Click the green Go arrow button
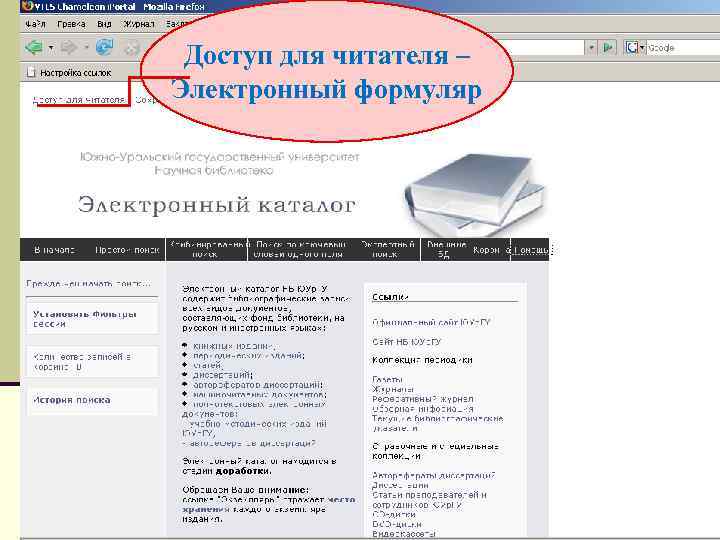 (608, 47)
